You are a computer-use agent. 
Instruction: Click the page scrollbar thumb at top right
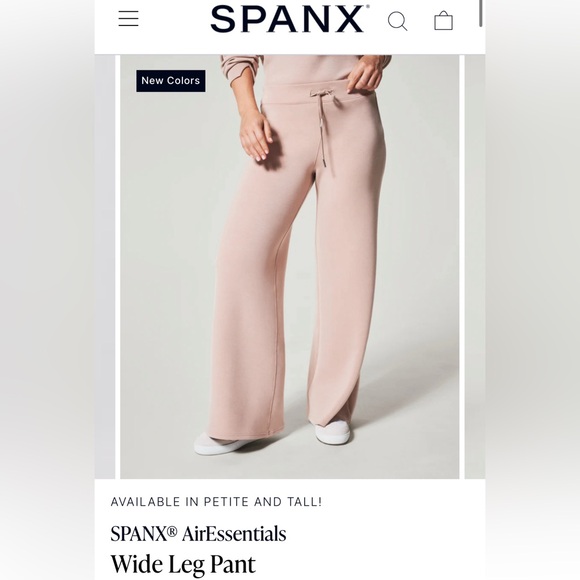point(480,13)
